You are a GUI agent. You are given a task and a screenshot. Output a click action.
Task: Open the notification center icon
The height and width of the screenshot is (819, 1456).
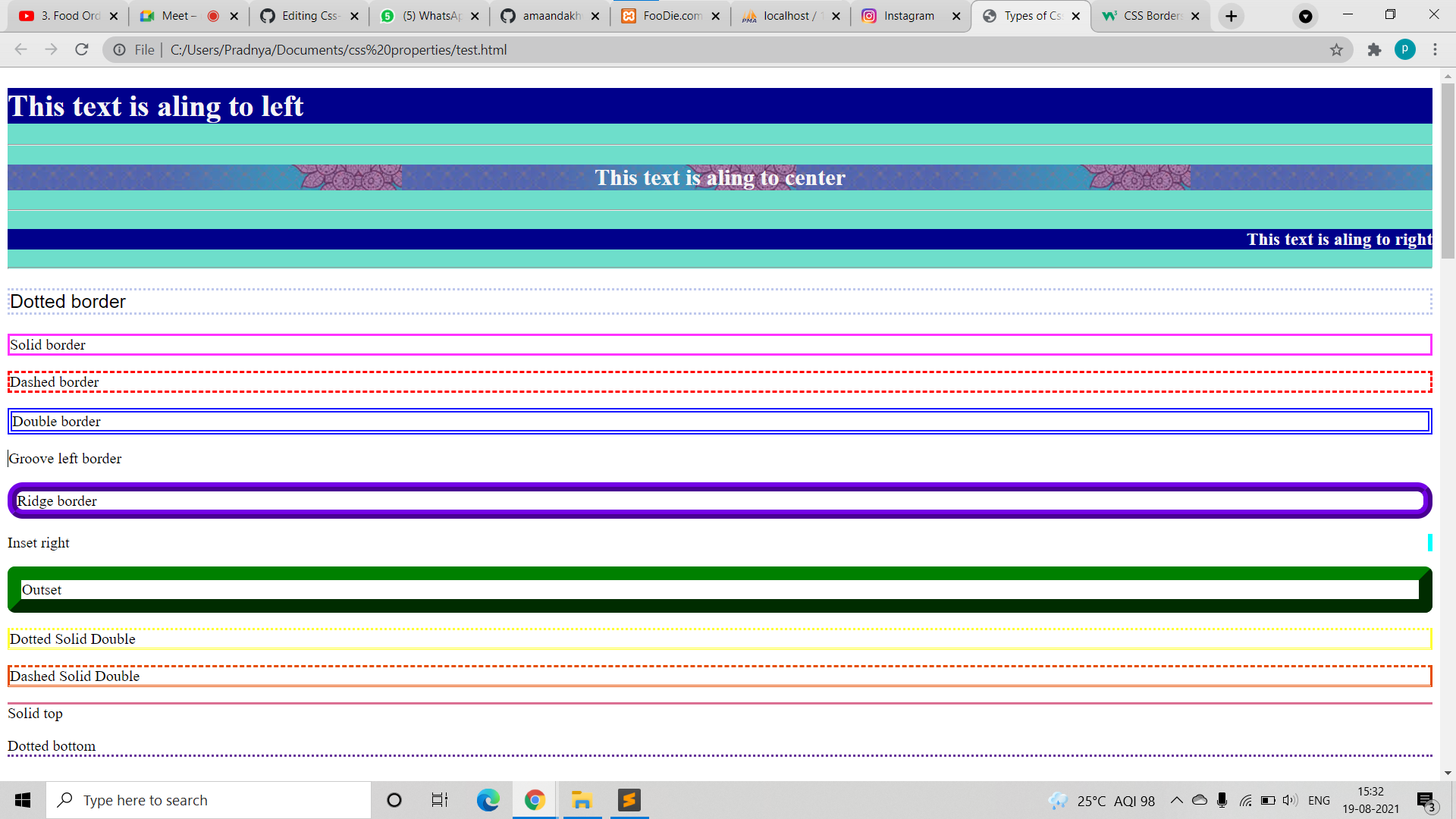(1426, 801)
